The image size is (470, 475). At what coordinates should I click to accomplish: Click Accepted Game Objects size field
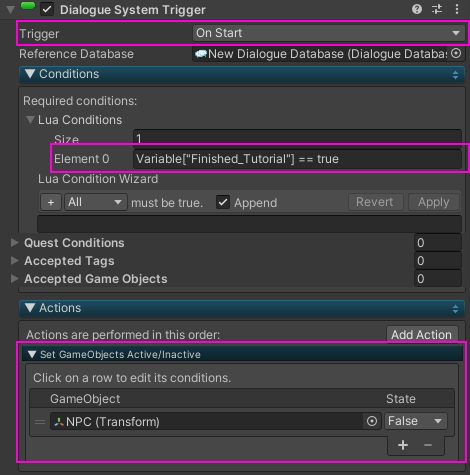point(438,279)
